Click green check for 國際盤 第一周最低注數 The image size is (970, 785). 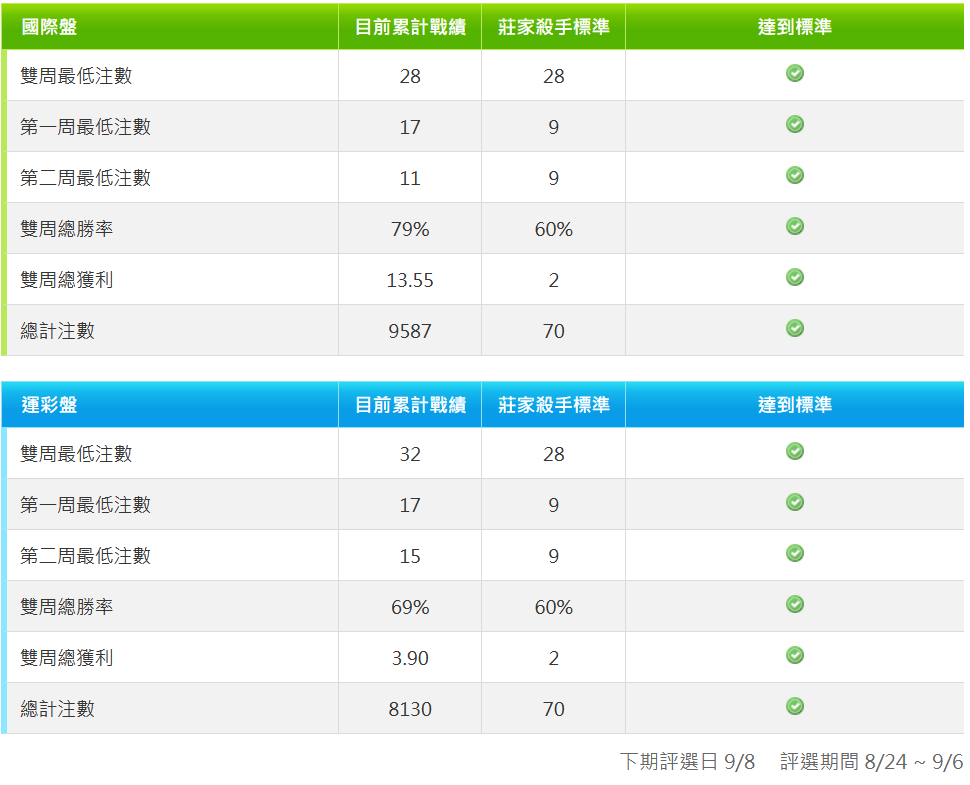click(794, 124)
